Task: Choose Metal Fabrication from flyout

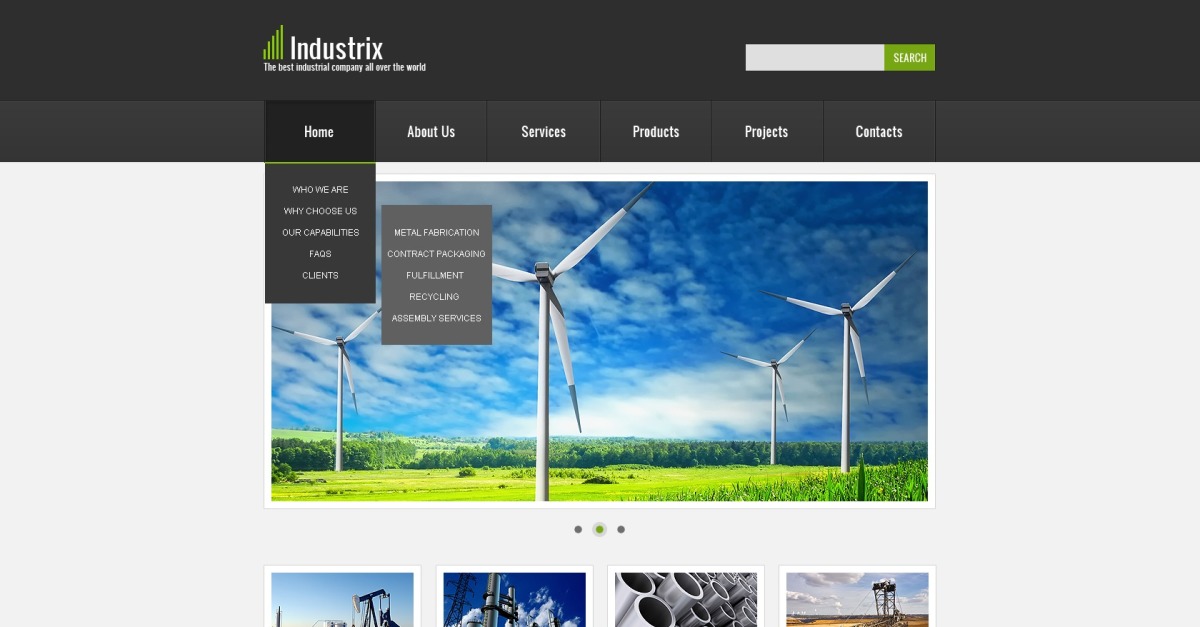Action: coord(436,233)
